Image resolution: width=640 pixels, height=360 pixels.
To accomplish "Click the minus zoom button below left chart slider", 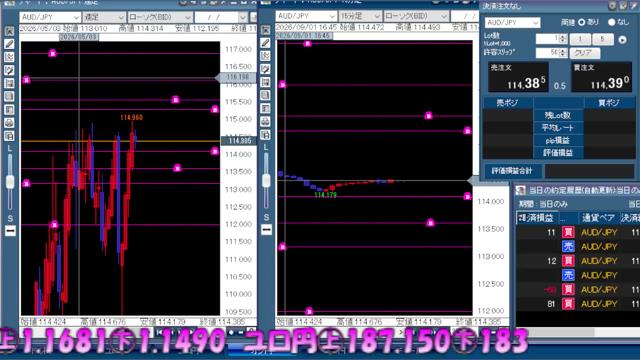I will point(10,231).
